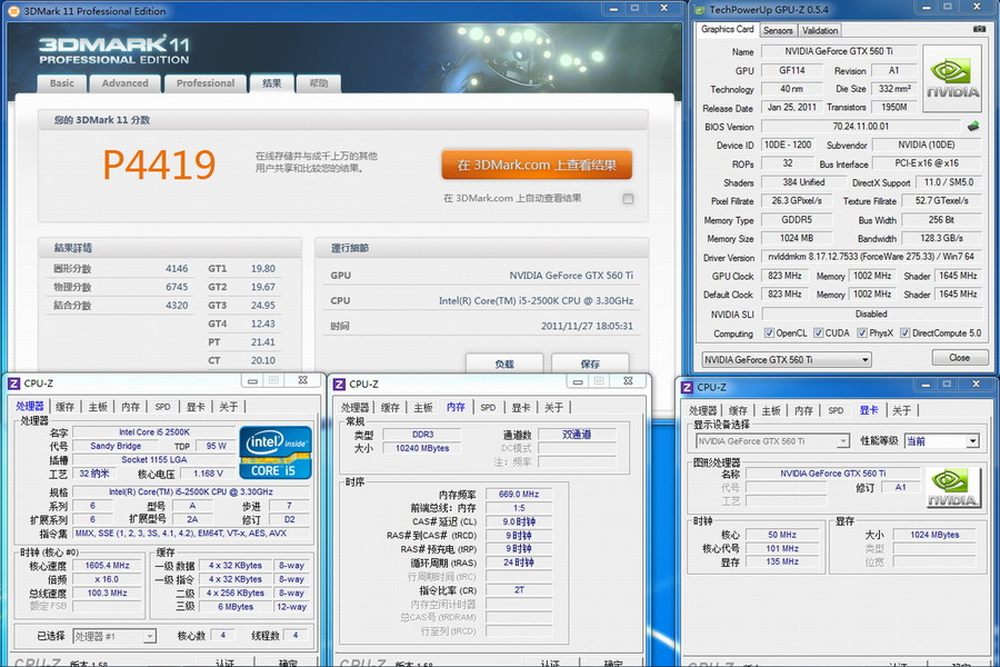Click the Bandwidth 128.3 GB/s value
This screenshot has height=667, width=1000.
coord(941,238)
